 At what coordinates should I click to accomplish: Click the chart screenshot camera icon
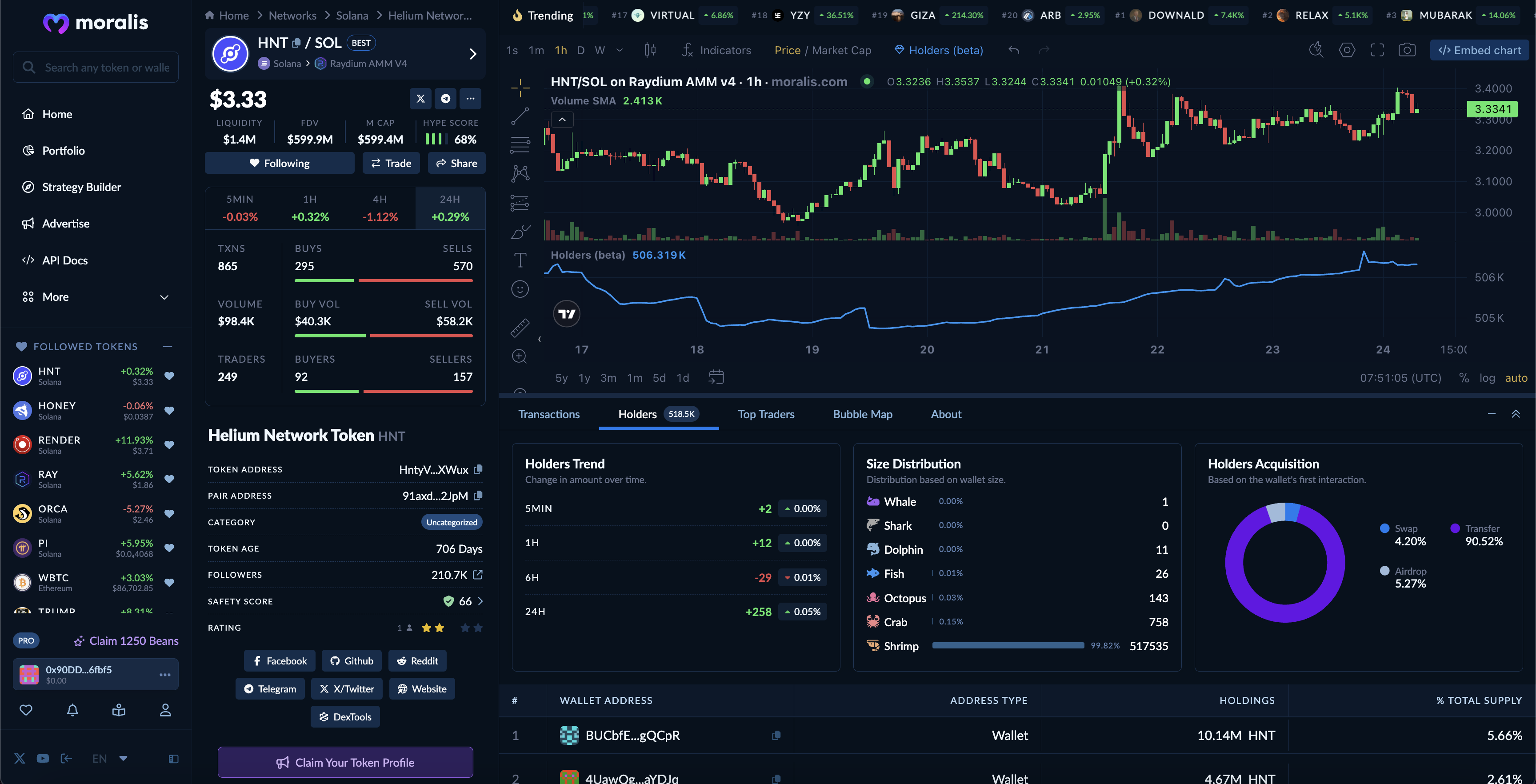tap(1407, 50)
